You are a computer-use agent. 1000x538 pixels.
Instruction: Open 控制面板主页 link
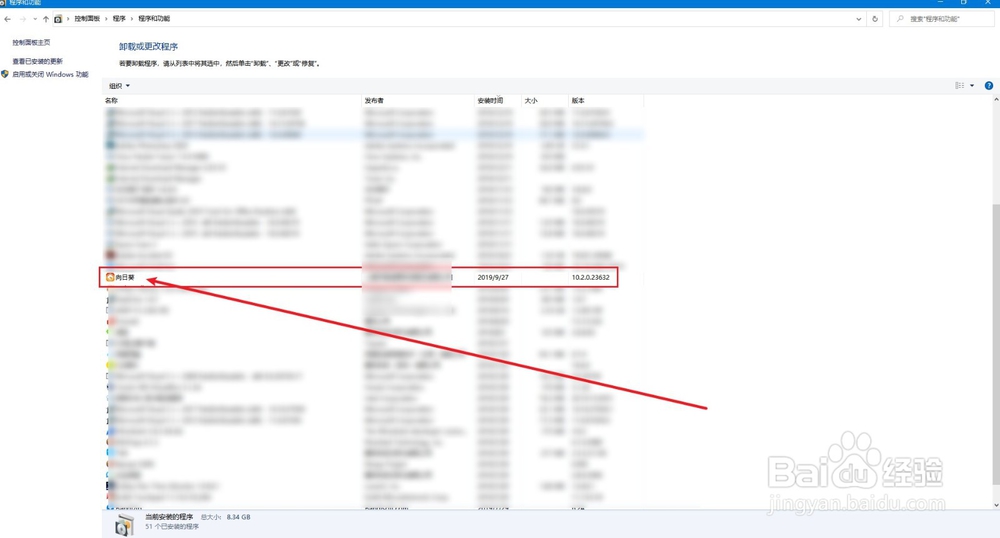point(31,42)
